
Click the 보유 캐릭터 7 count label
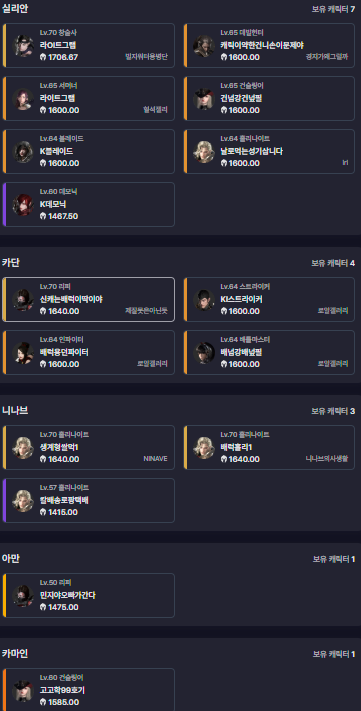tap(333, 9)
